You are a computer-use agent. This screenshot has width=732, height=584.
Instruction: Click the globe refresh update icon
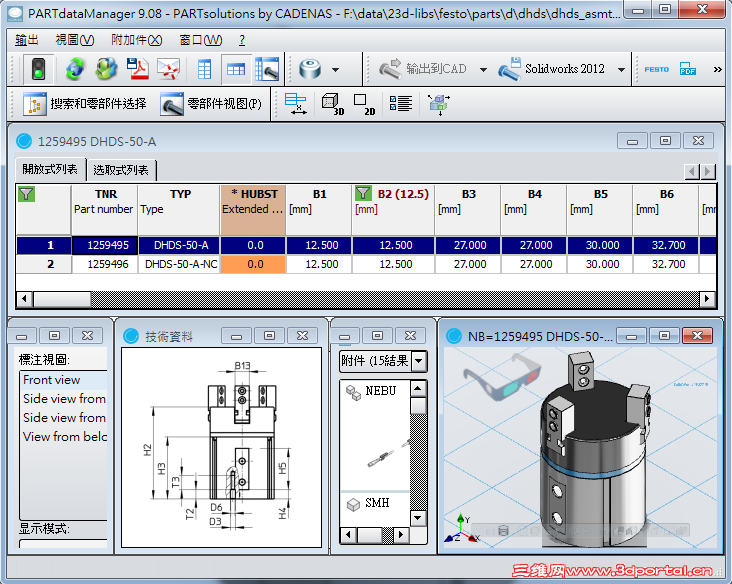75,70
